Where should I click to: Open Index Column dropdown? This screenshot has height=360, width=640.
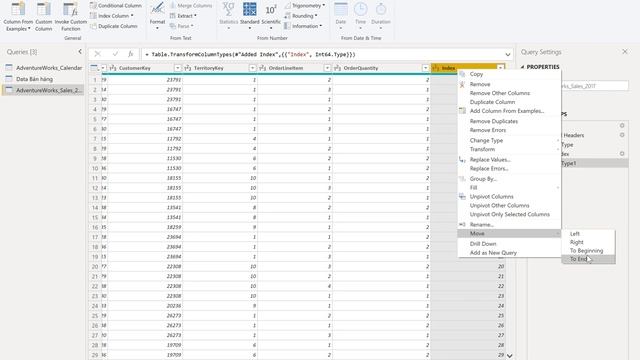112,16
